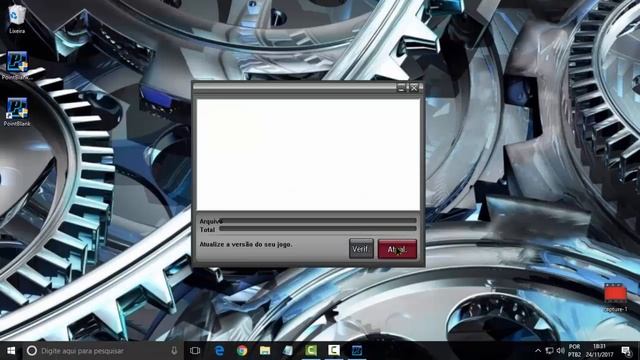The width and height of the screenshot is (640, 360).
Task: Switch to the green Camtasia taskbar icon
Action: pyautogui.click(x=311, y=351)
